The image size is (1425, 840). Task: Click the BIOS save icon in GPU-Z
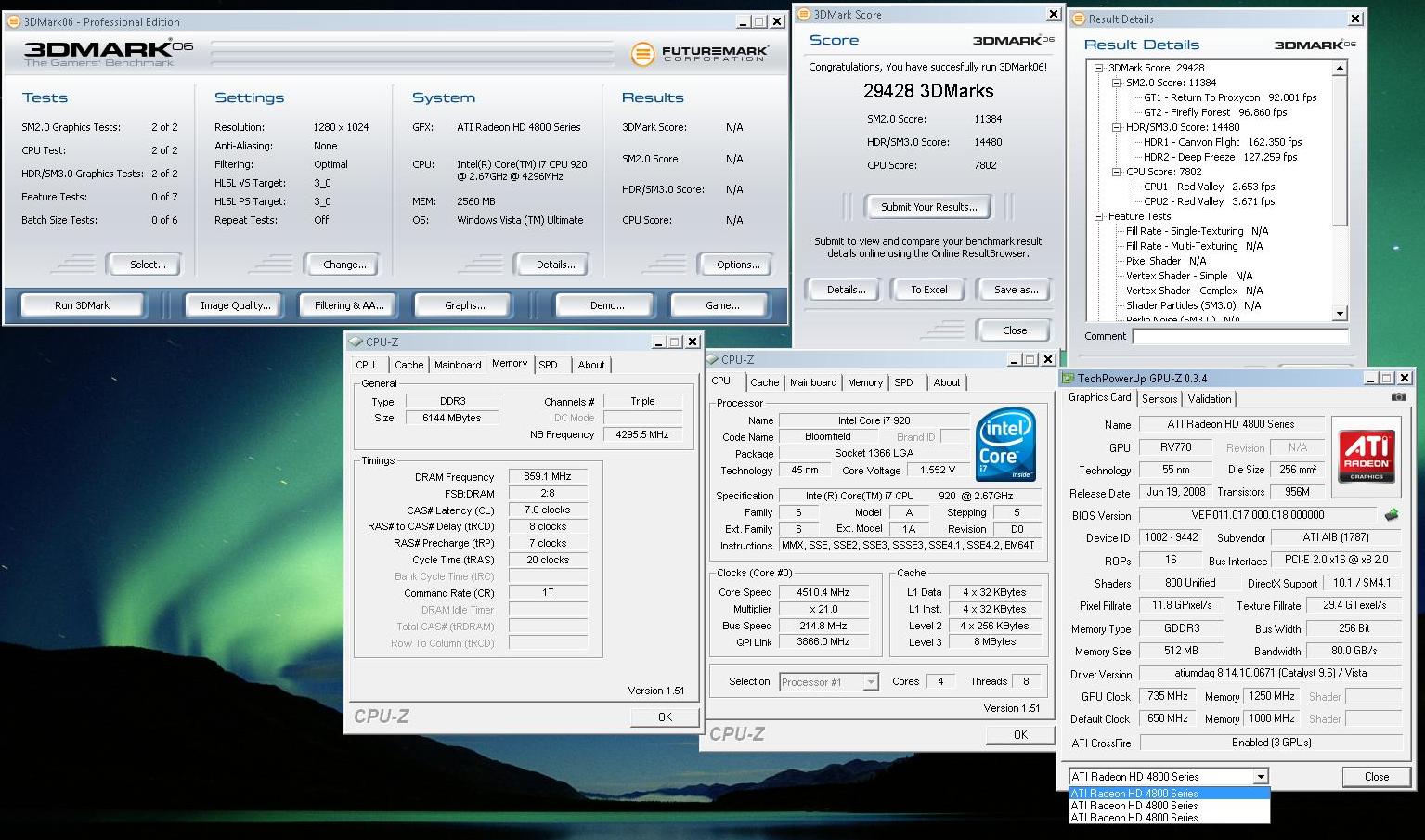click(x=1391, y=515)
